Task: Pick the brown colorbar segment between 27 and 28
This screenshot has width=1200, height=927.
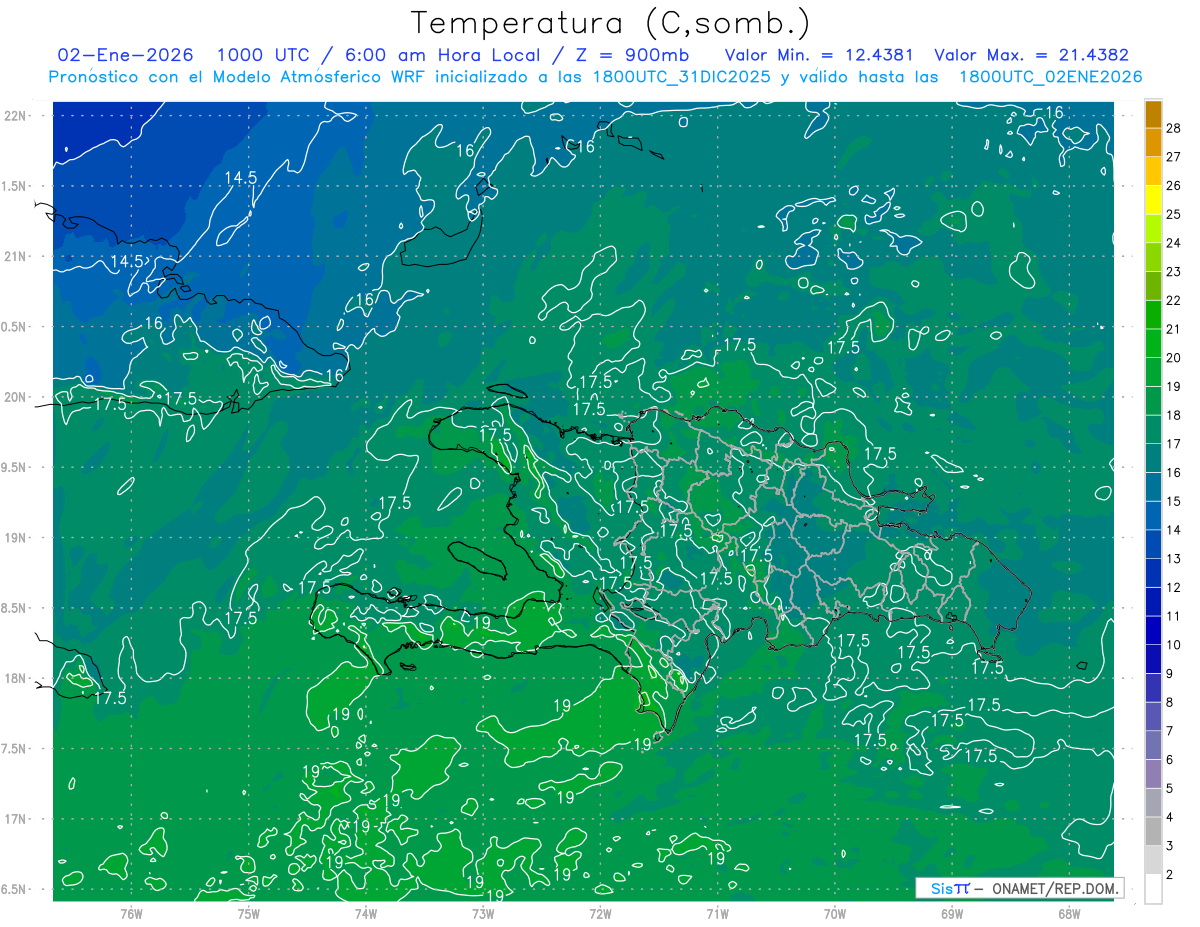Action: pyautogui.click(x=1153, y=142)
